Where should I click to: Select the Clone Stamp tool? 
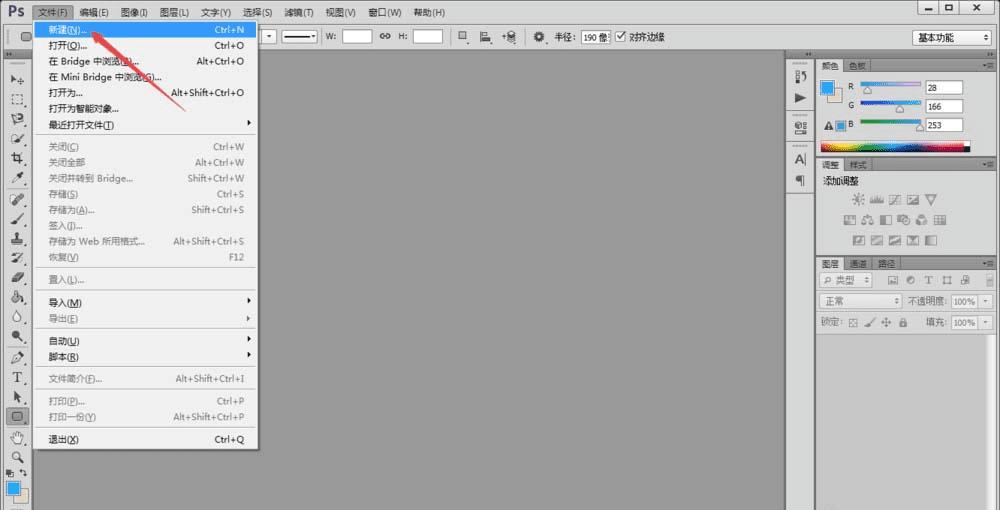[x=17, y=239]
